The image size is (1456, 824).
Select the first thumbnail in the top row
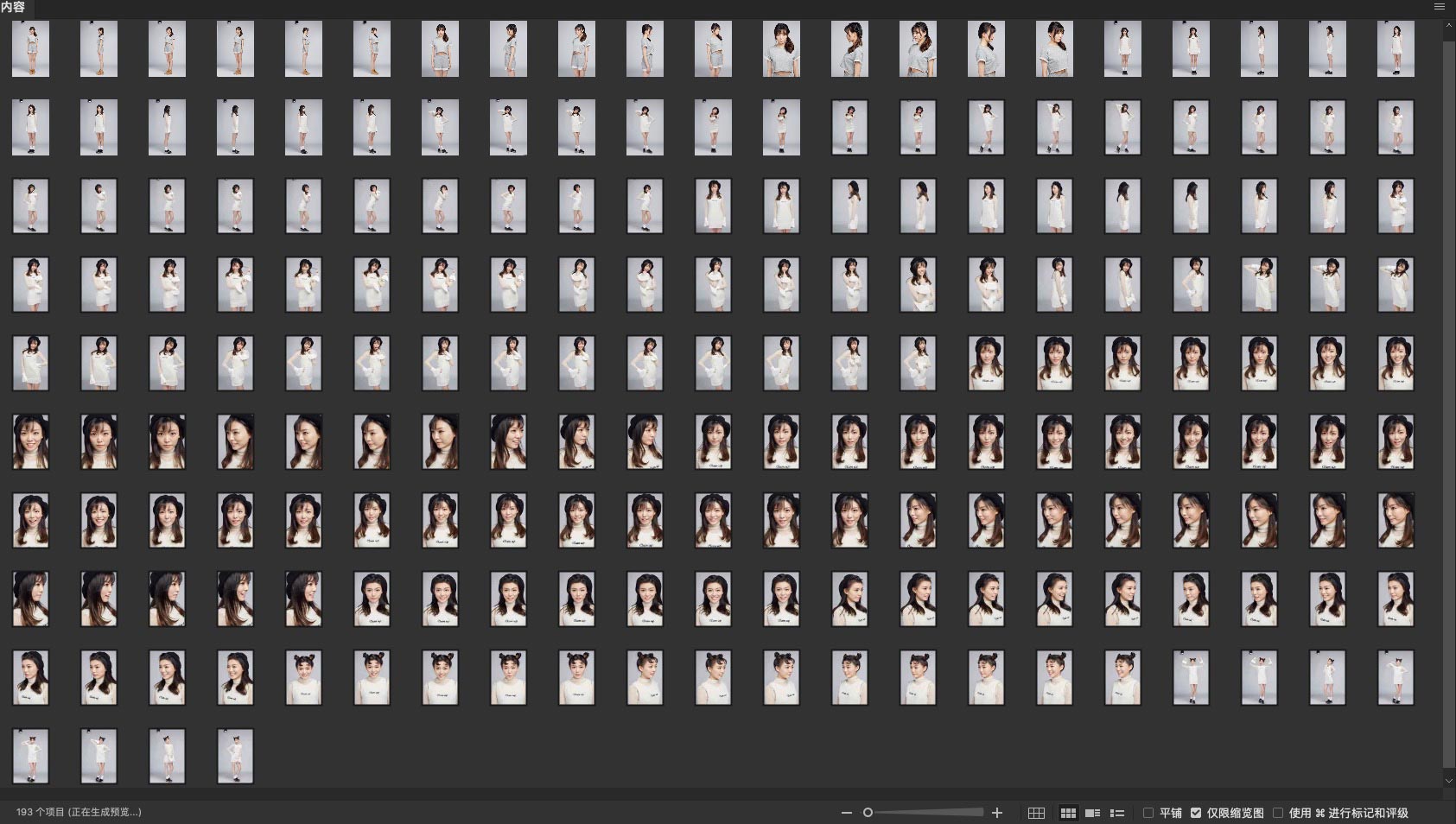(30, 49)
